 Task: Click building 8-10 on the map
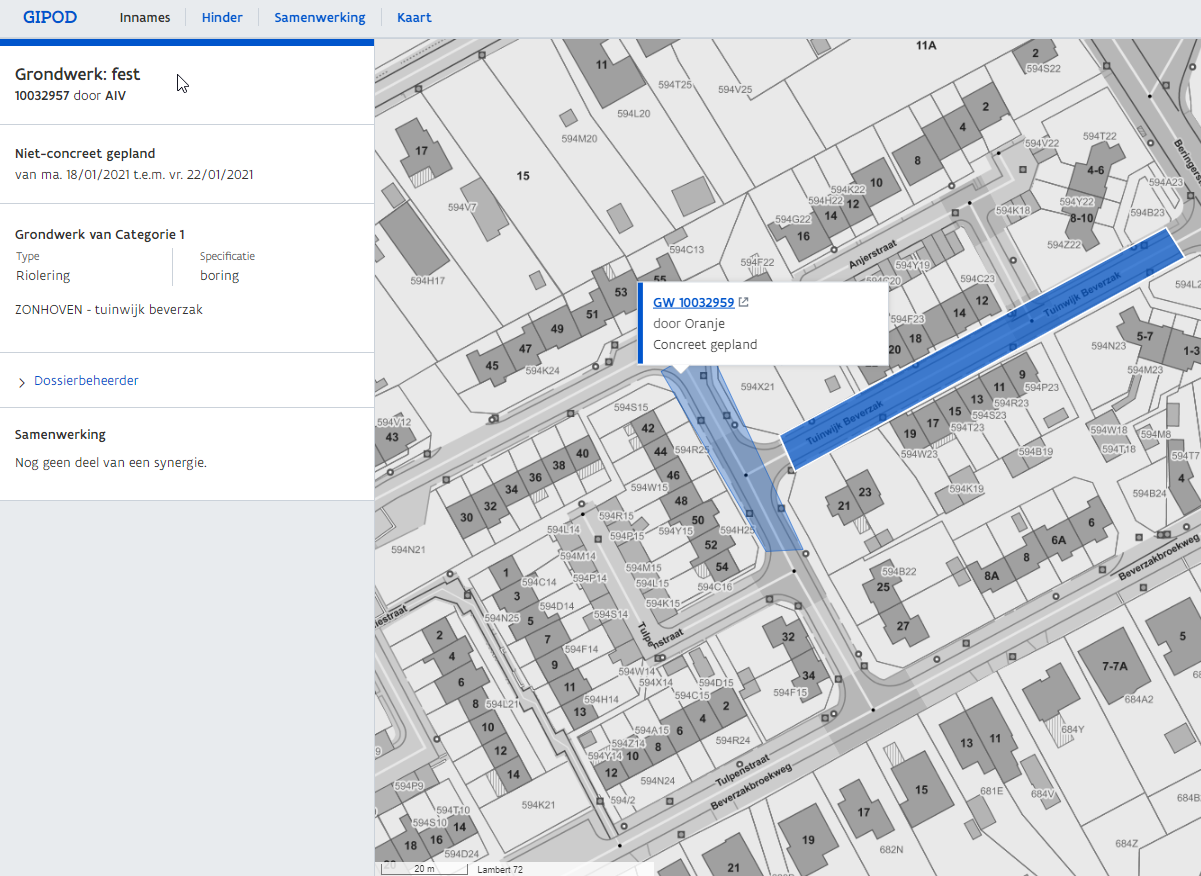(1081, 217)
